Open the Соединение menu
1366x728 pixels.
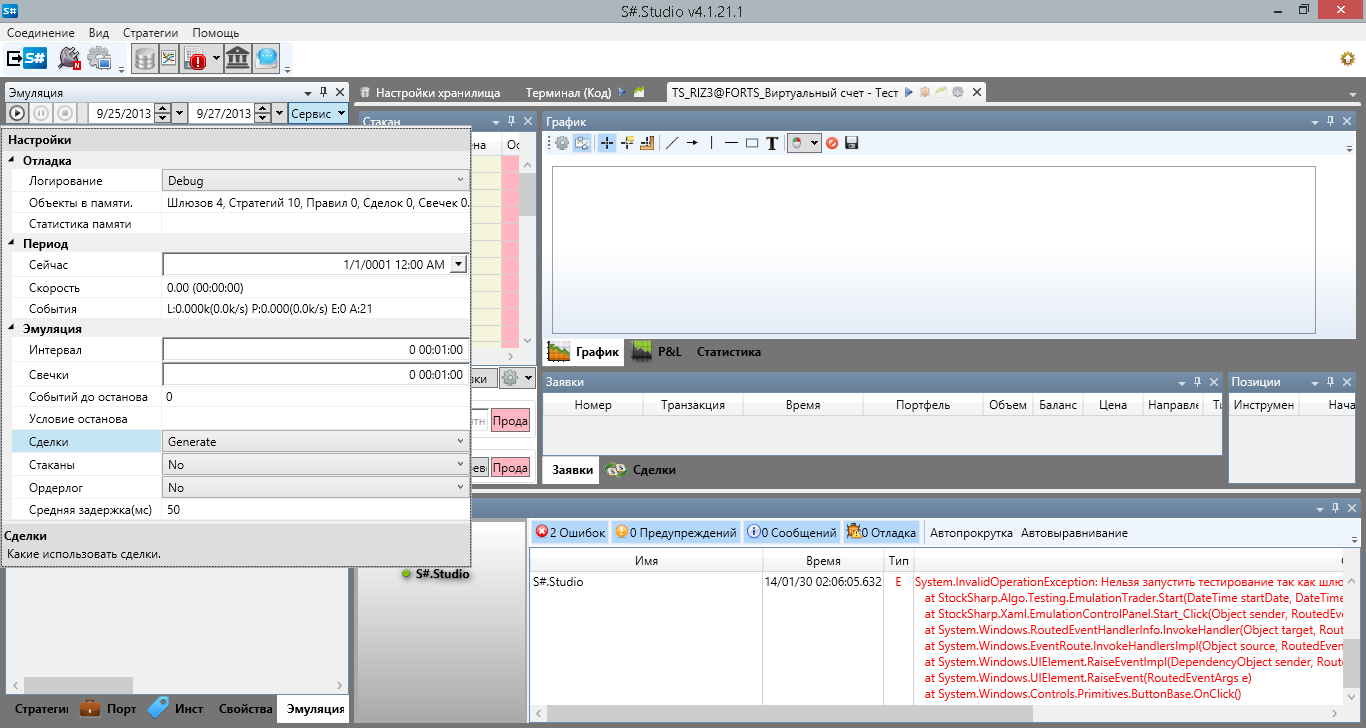click(x=41, y=33)
